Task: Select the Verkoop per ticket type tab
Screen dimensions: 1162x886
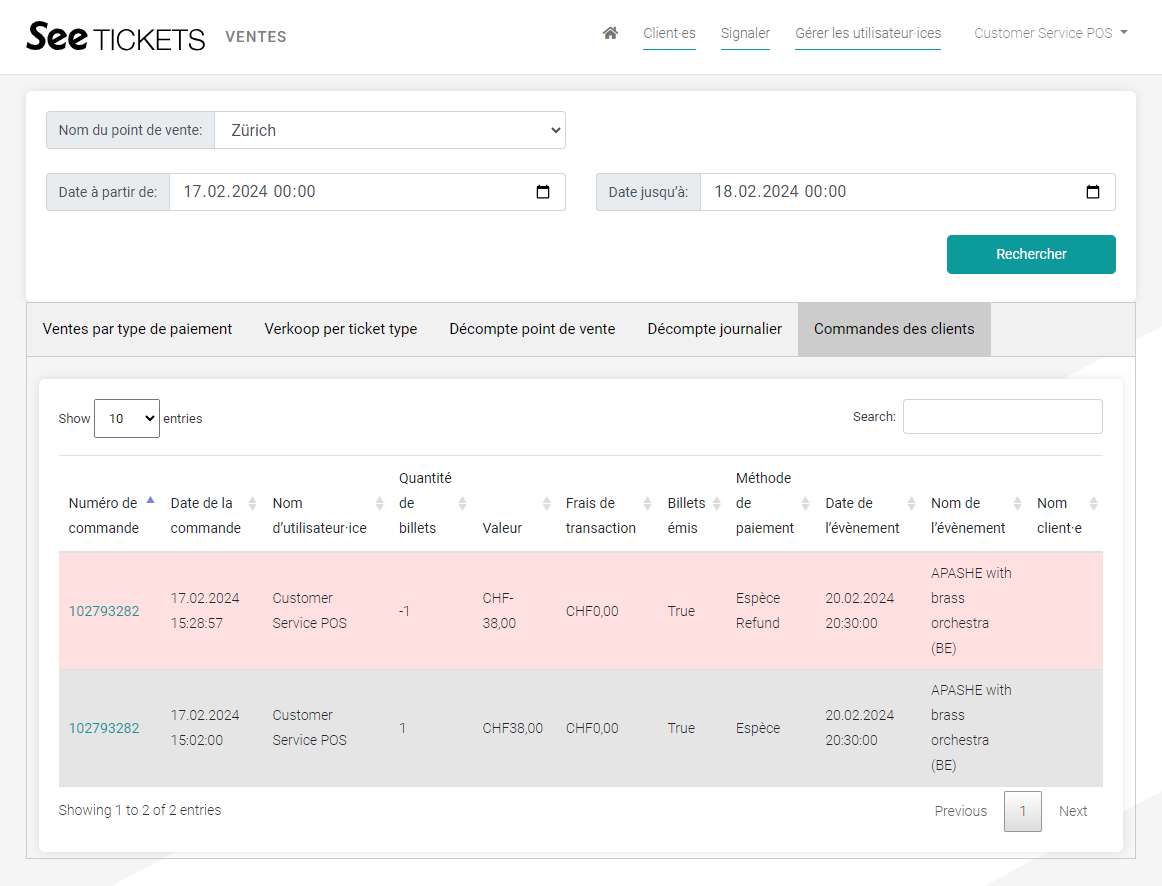Action: [340, 329]
